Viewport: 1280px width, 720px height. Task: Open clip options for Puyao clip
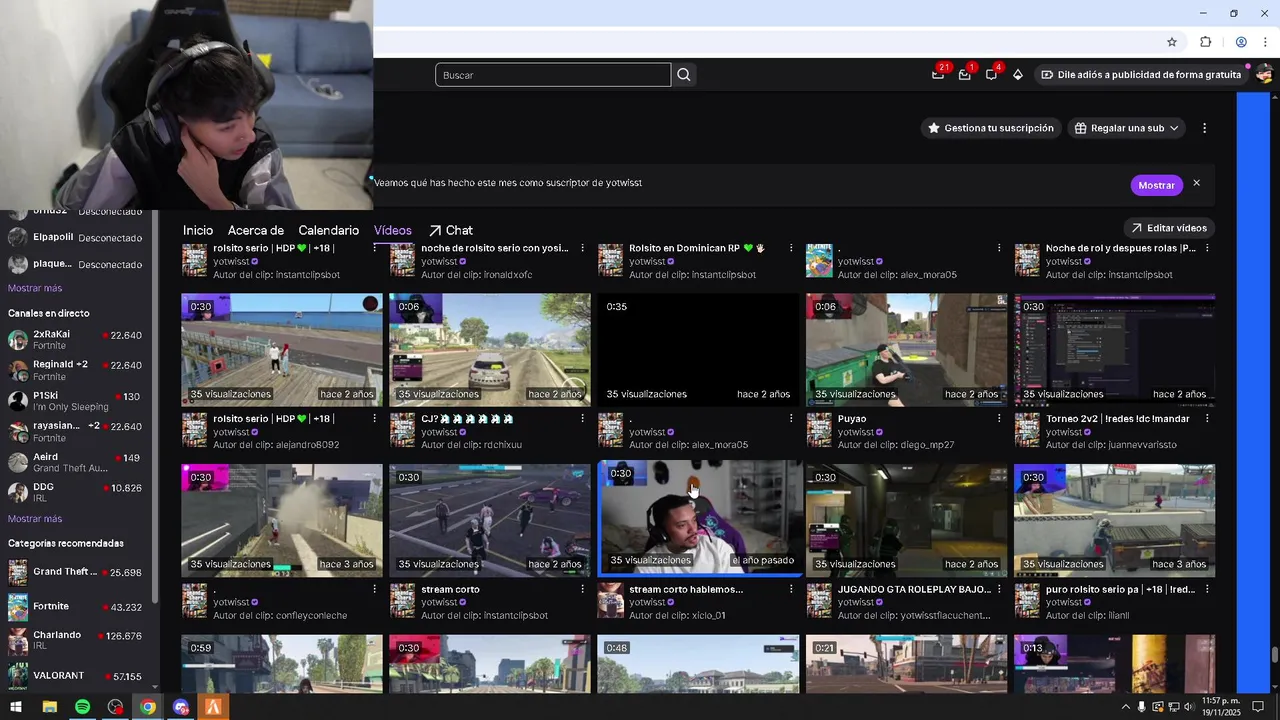(x=999, y=419)
